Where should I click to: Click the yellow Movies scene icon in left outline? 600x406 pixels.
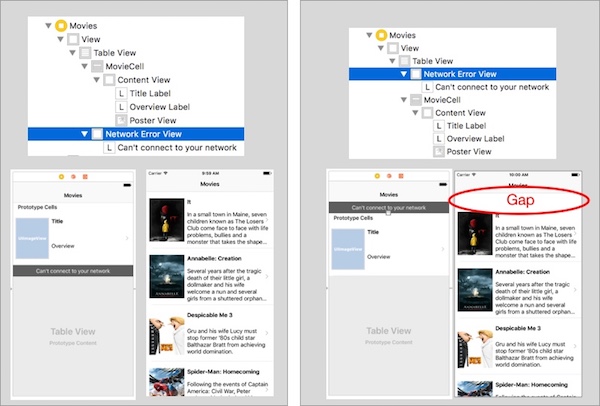click(x=61, y=26)
